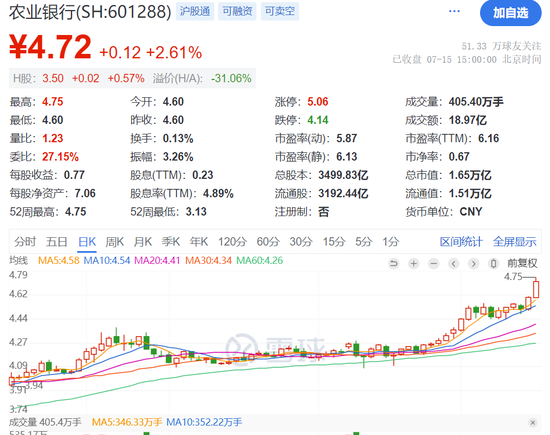Zoom in the K-line chart with plus icon

pos(414,263)
